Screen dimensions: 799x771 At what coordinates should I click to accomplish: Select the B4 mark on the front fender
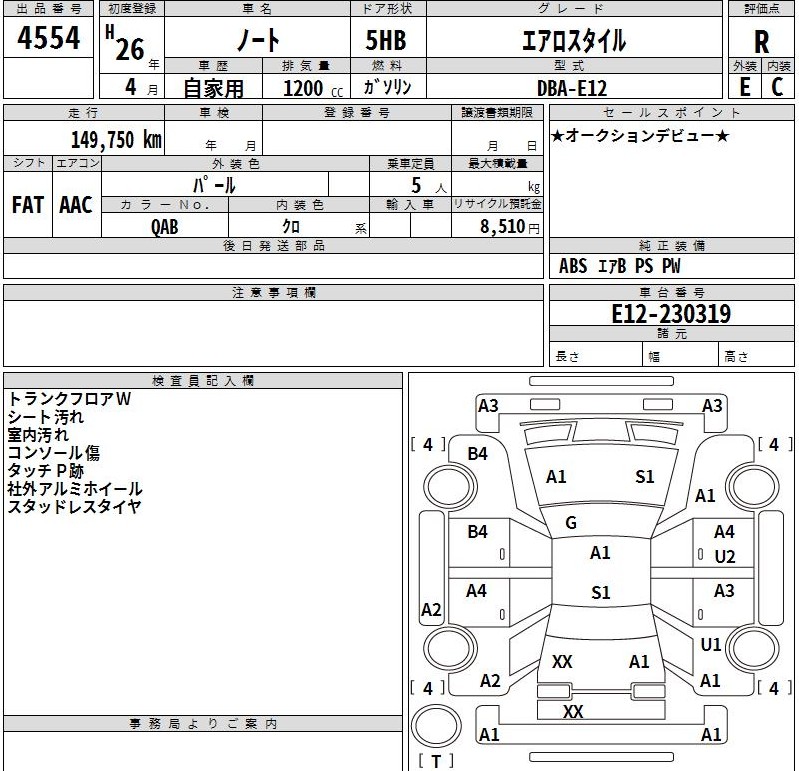pos(477,454)
